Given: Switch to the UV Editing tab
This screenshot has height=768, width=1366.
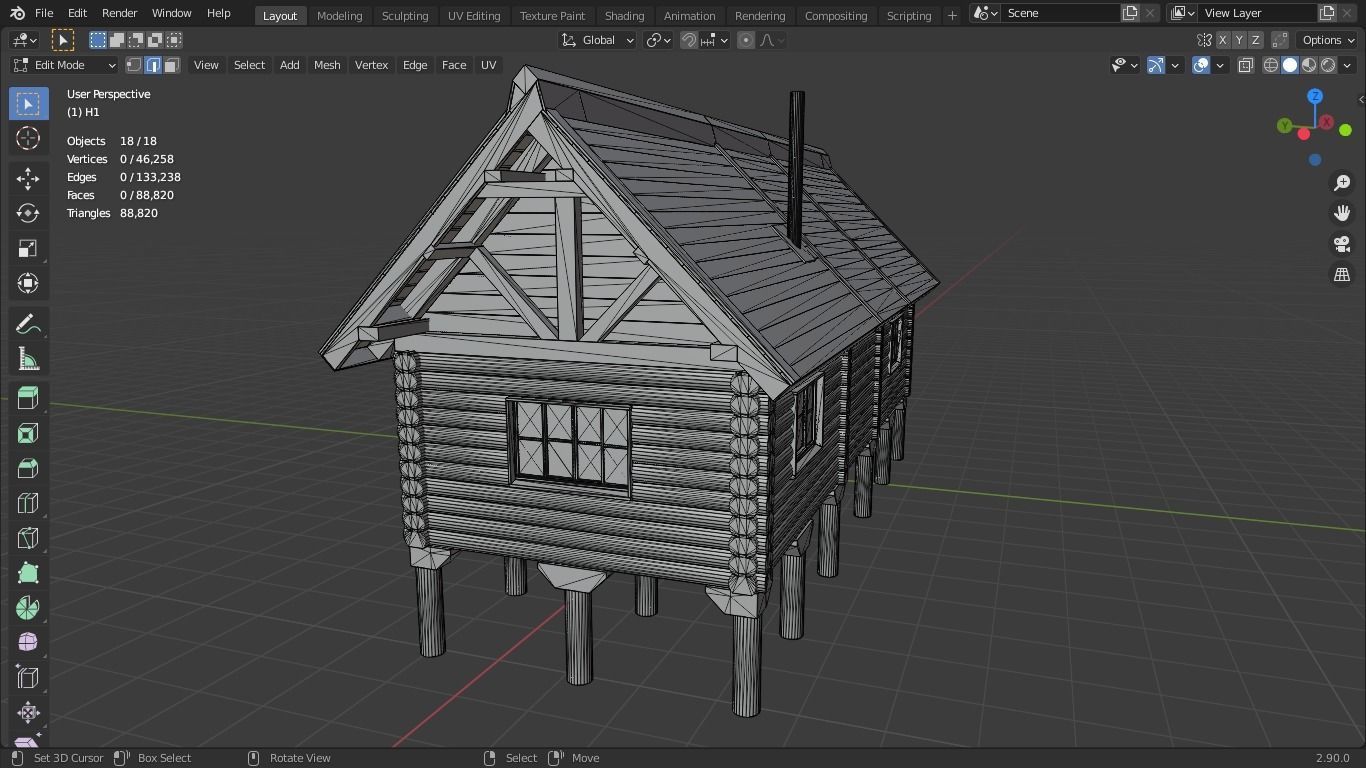Looking at the screenshot, I should pyautogui.click(x=474, y=15).
